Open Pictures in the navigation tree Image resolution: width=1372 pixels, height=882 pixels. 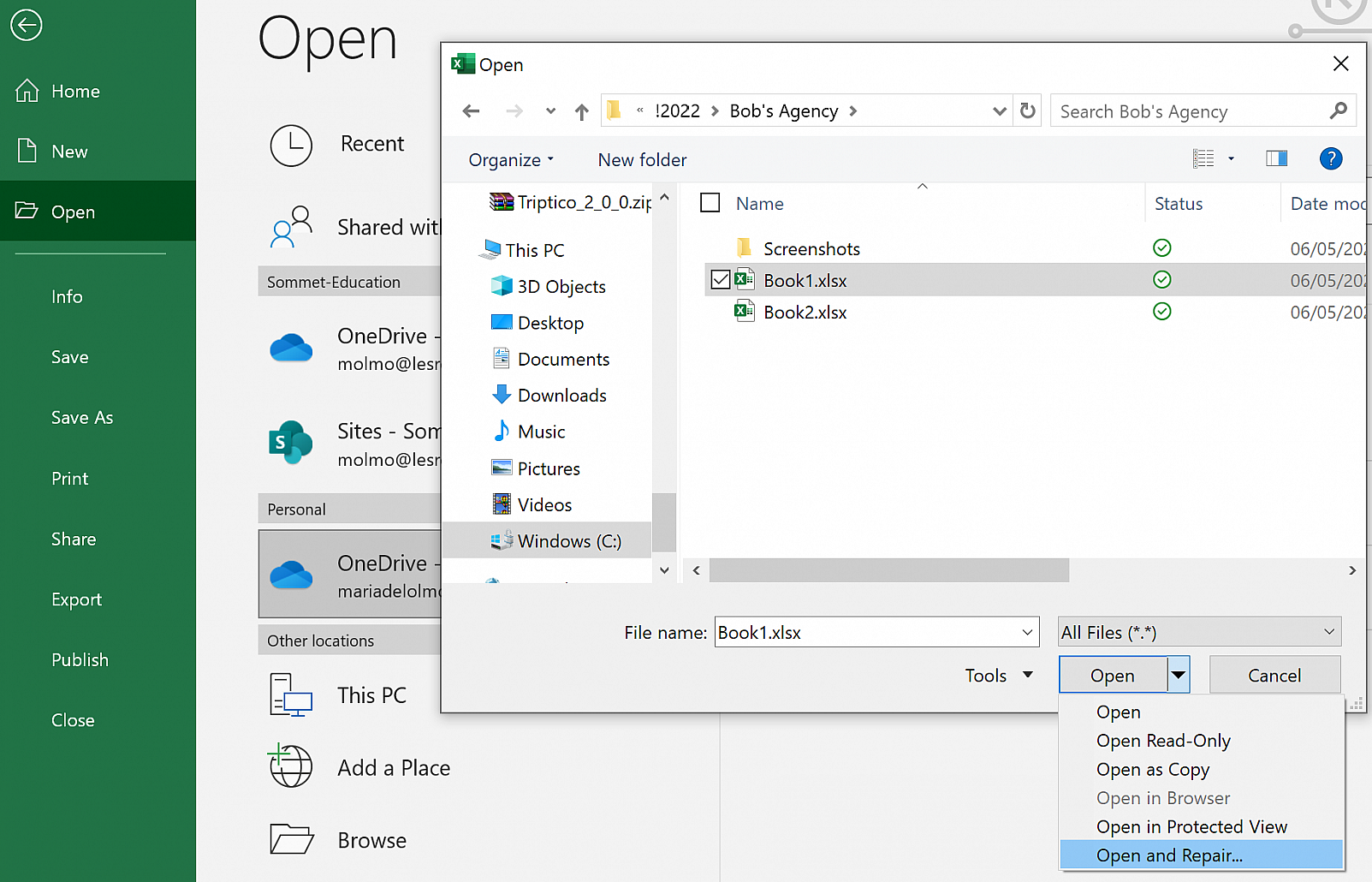536,468
